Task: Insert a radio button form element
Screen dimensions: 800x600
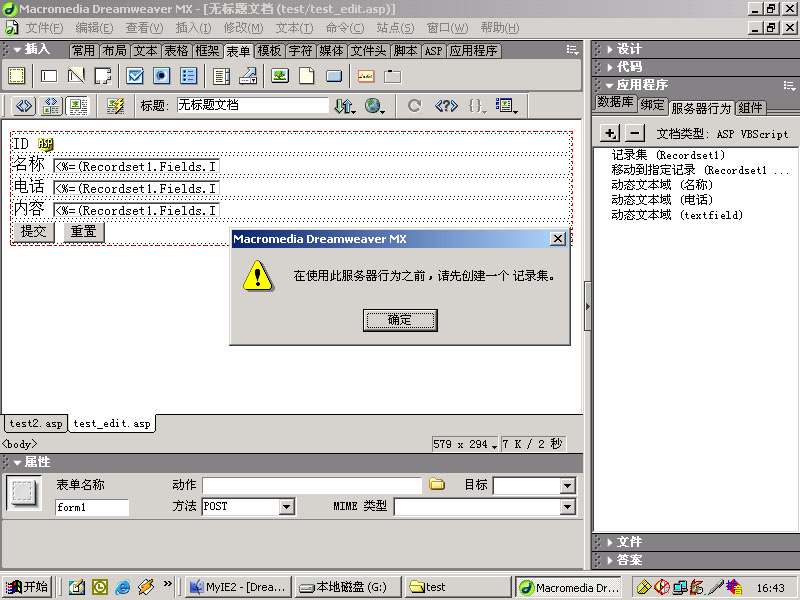Action: coord(161,75)
